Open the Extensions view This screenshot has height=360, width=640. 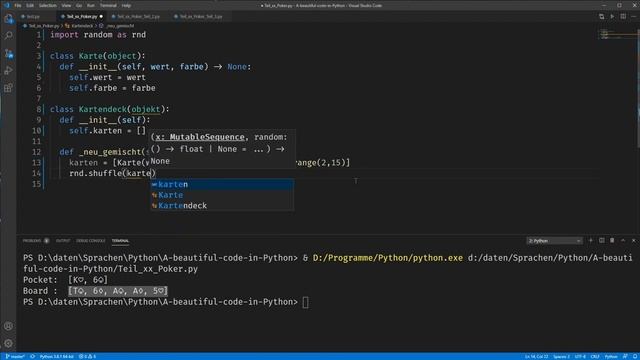coord(8,88)
